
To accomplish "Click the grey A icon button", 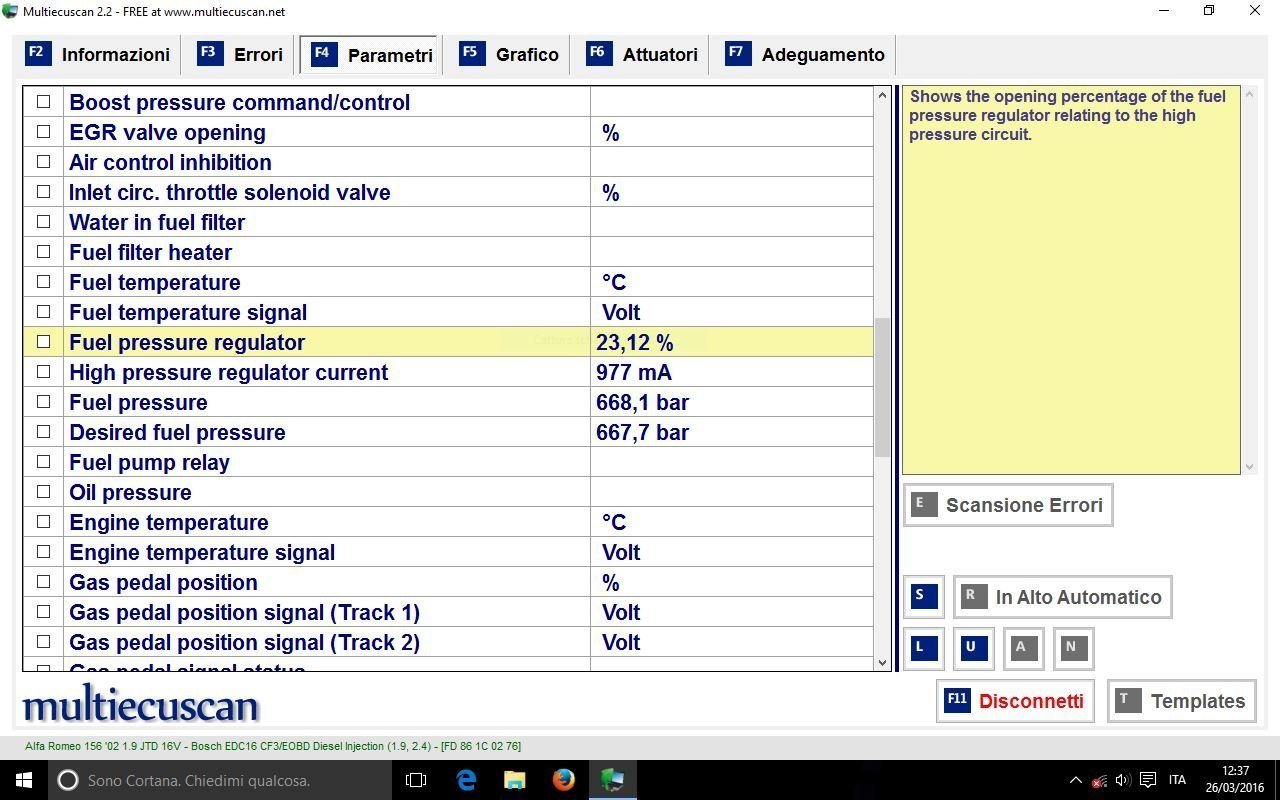I will point(1023,648).
